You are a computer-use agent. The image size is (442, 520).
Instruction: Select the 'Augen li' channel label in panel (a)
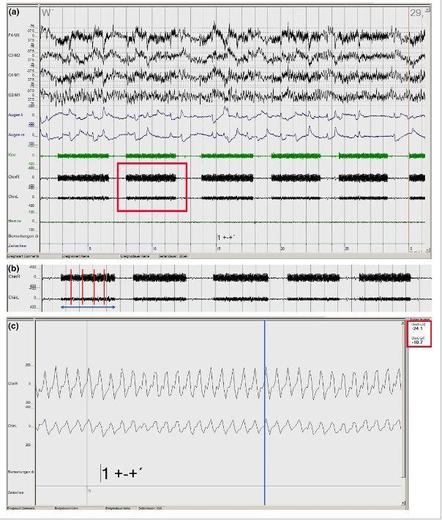coord(16,115)
